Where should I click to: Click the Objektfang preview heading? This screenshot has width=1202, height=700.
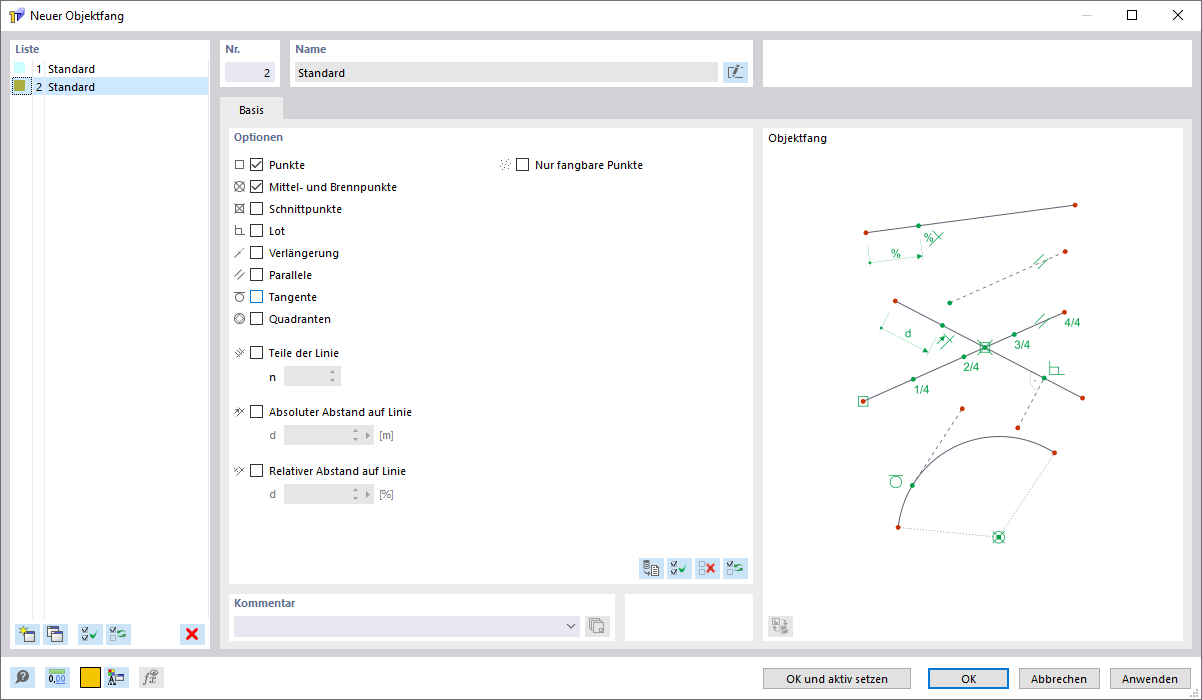(x=797, y=138)
